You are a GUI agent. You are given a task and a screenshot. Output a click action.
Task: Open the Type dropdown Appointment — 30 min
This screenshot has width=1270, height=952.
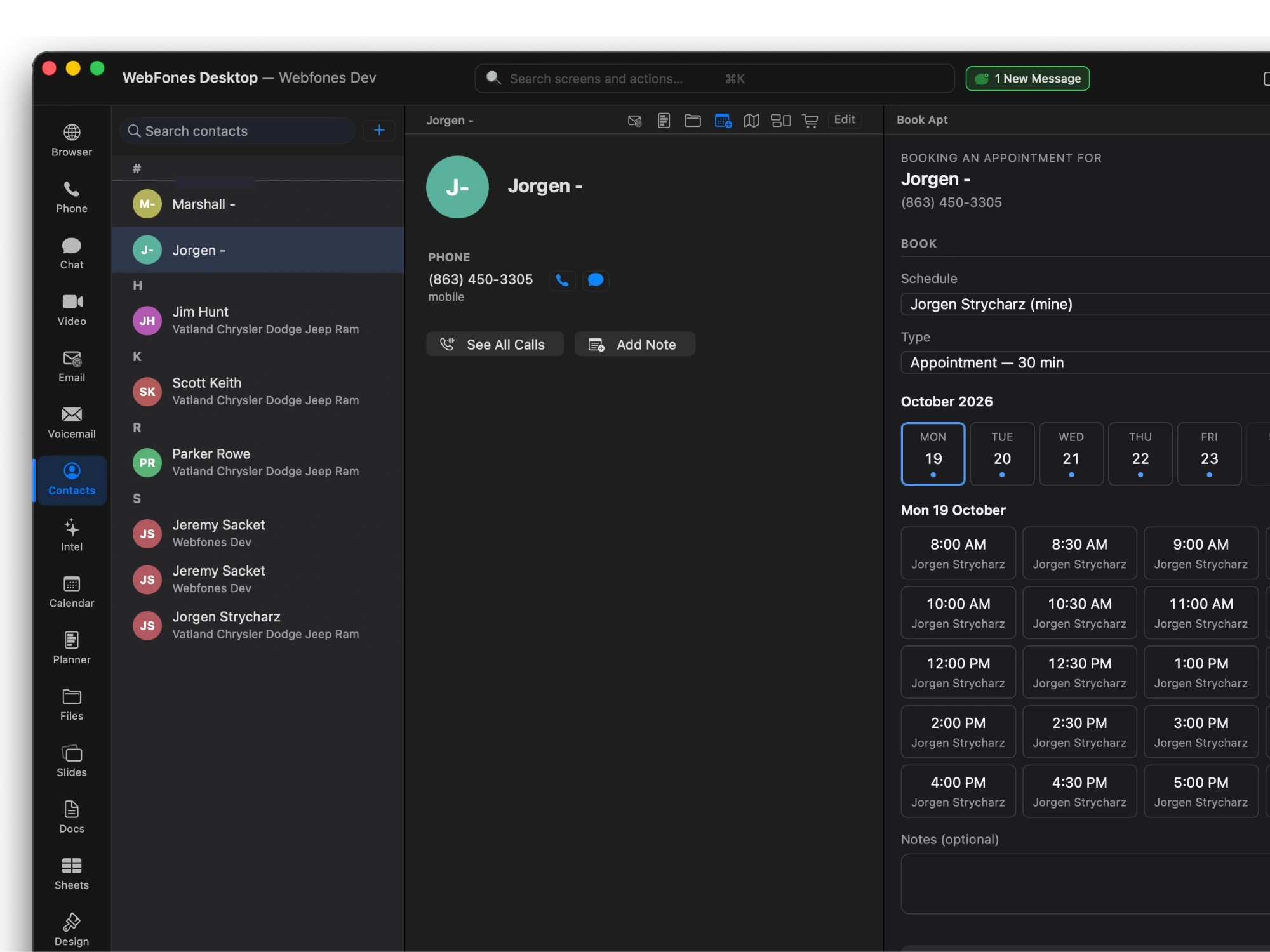1085,362
